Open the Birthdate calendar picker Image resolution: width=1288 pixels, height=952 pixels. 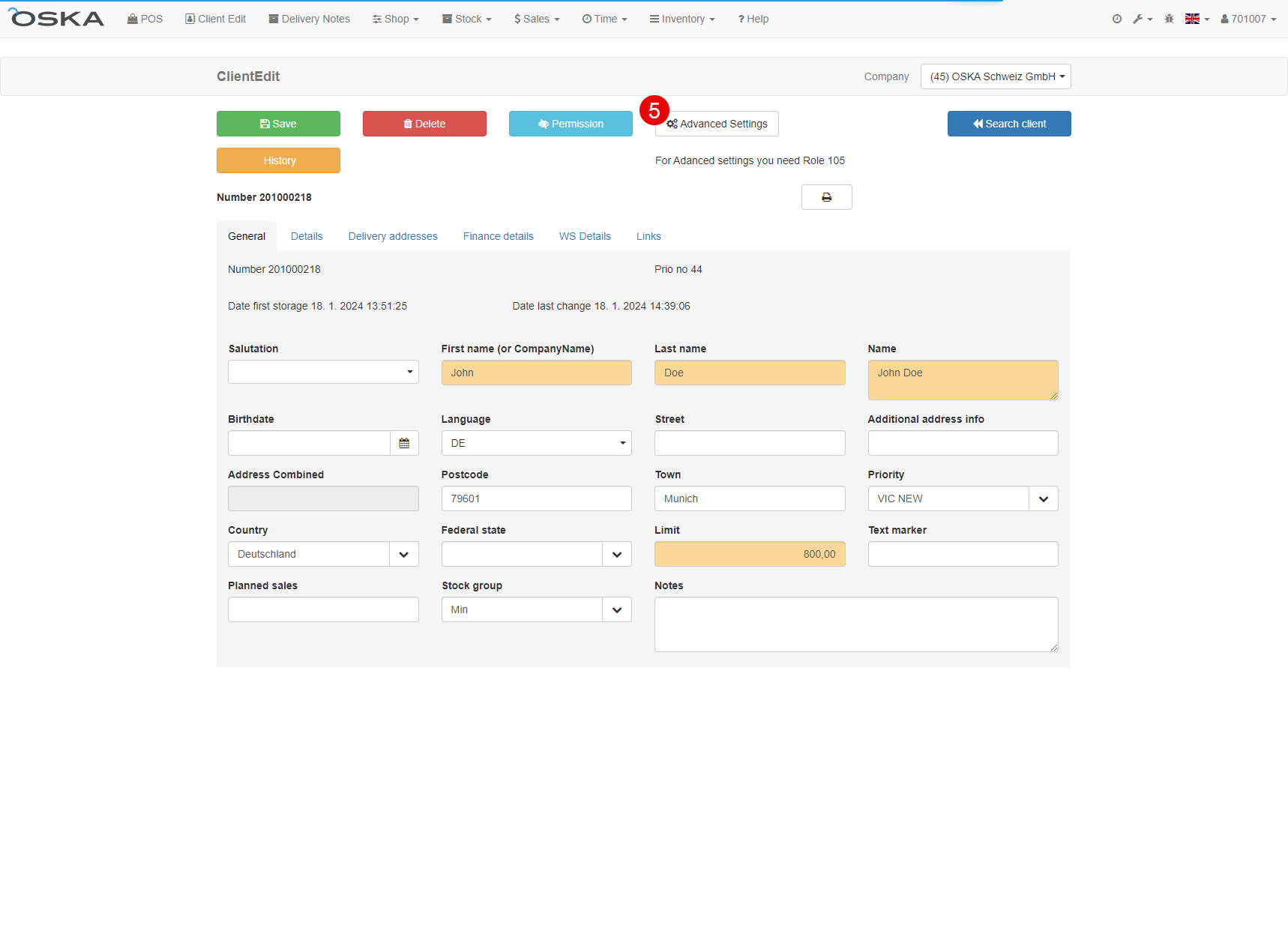(x=404, y=443)
